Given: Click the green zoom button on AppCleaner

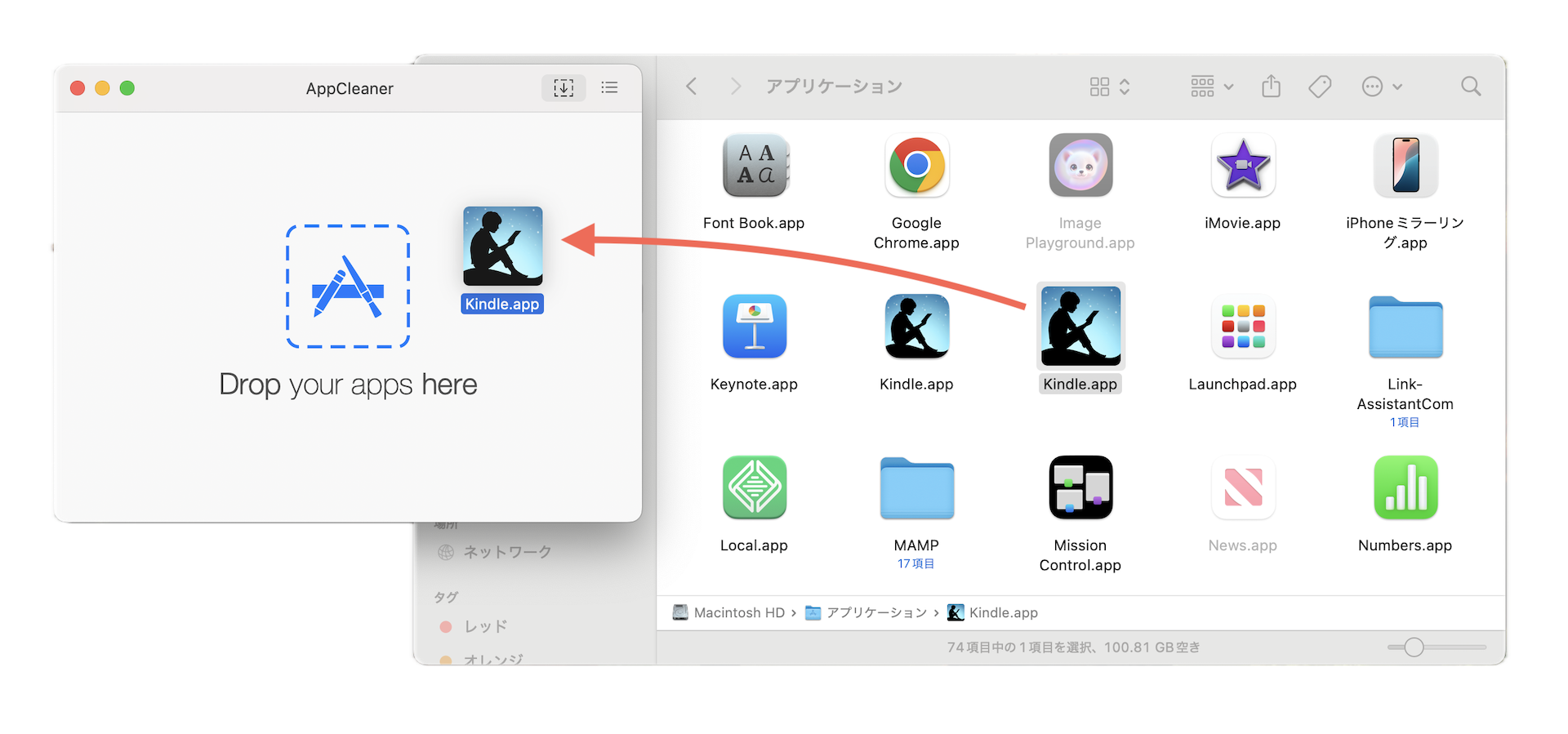Looking at the screenshot, I should (x=127, y=88).
